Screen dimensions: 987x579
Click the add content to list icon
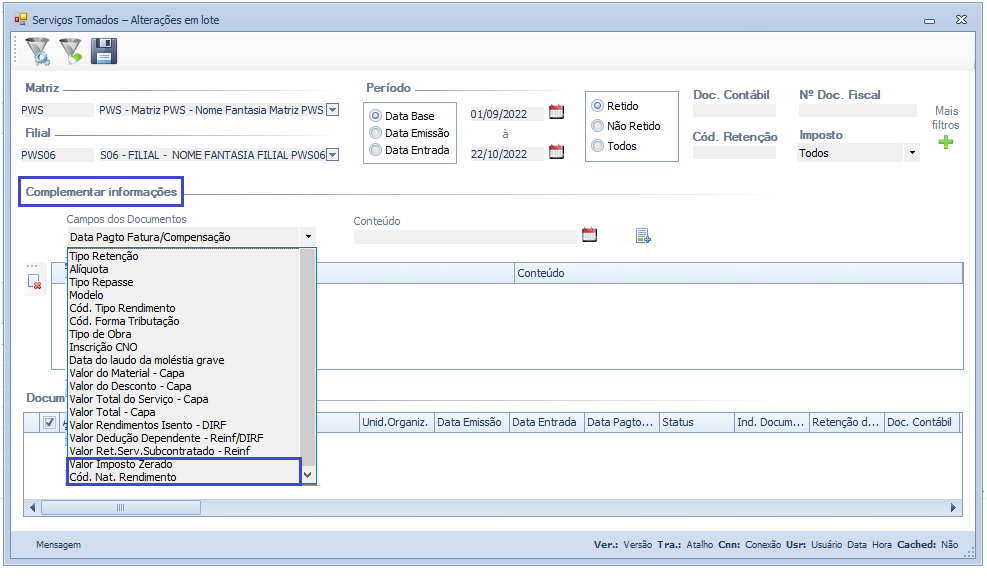click(643, 236)
